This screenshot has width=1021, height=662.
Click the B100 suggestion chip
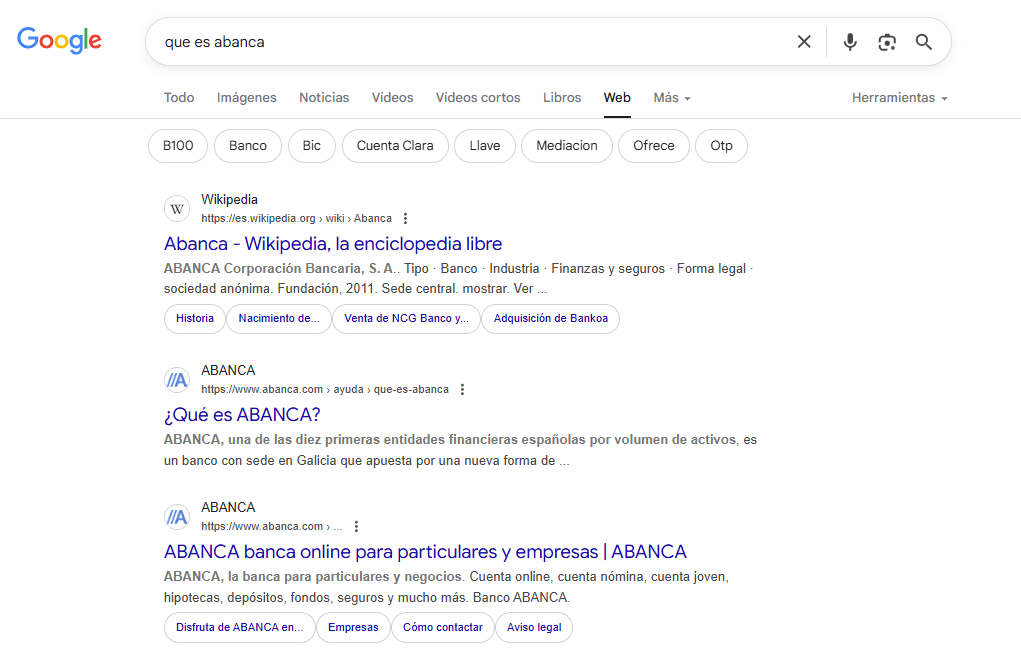178,146
